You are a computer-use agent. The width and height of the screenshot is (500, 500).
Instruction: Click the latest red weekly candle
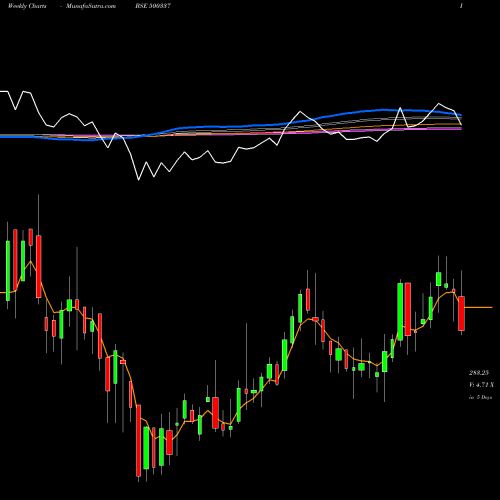click(461, 313)
